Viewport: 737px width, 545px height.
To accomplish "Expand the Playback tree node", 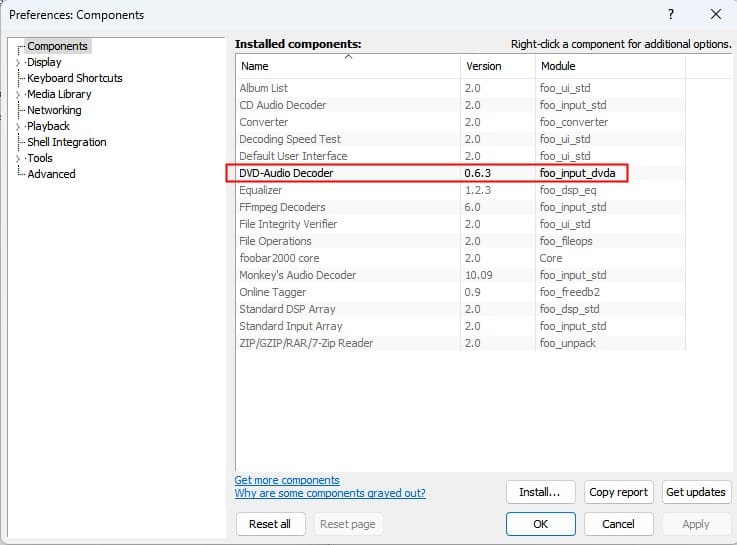I will pos(18,126).
